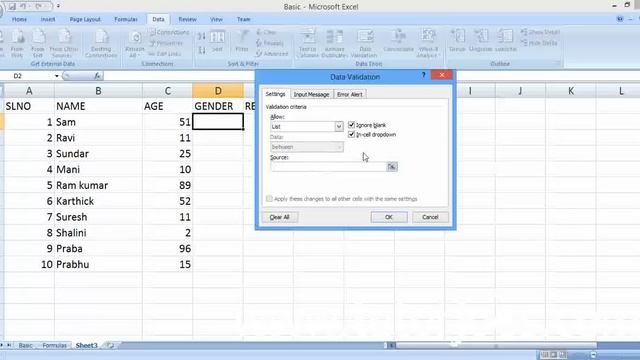640x360 pixels.
Task: Click Edit Links in the ribbon
Action: [165, 53]
